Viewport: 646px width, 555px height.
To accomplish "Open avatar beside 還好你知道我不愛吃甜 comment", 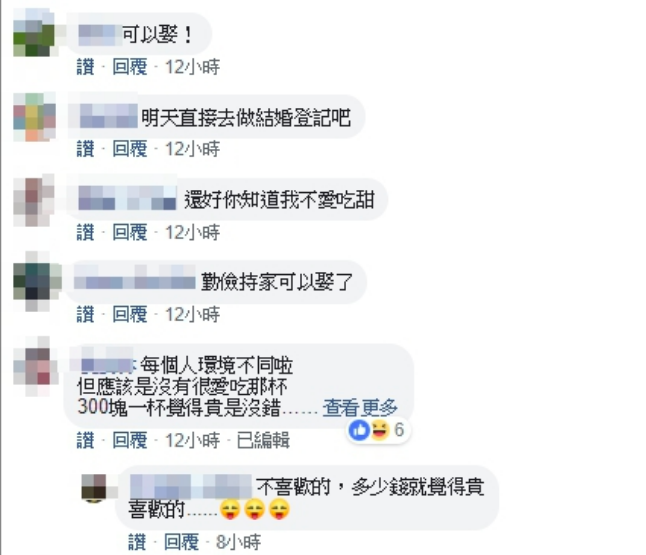I will pyautogui.click(x=34, y=201).
